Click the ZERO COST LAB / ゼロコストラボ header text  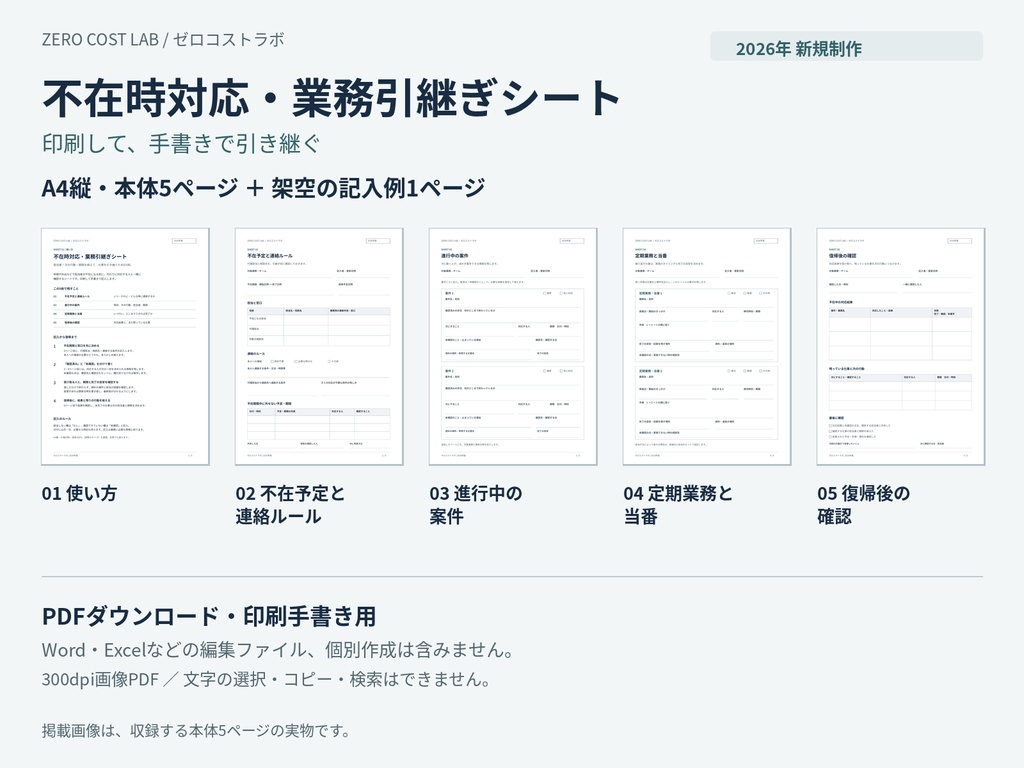(x=163, y=40)
